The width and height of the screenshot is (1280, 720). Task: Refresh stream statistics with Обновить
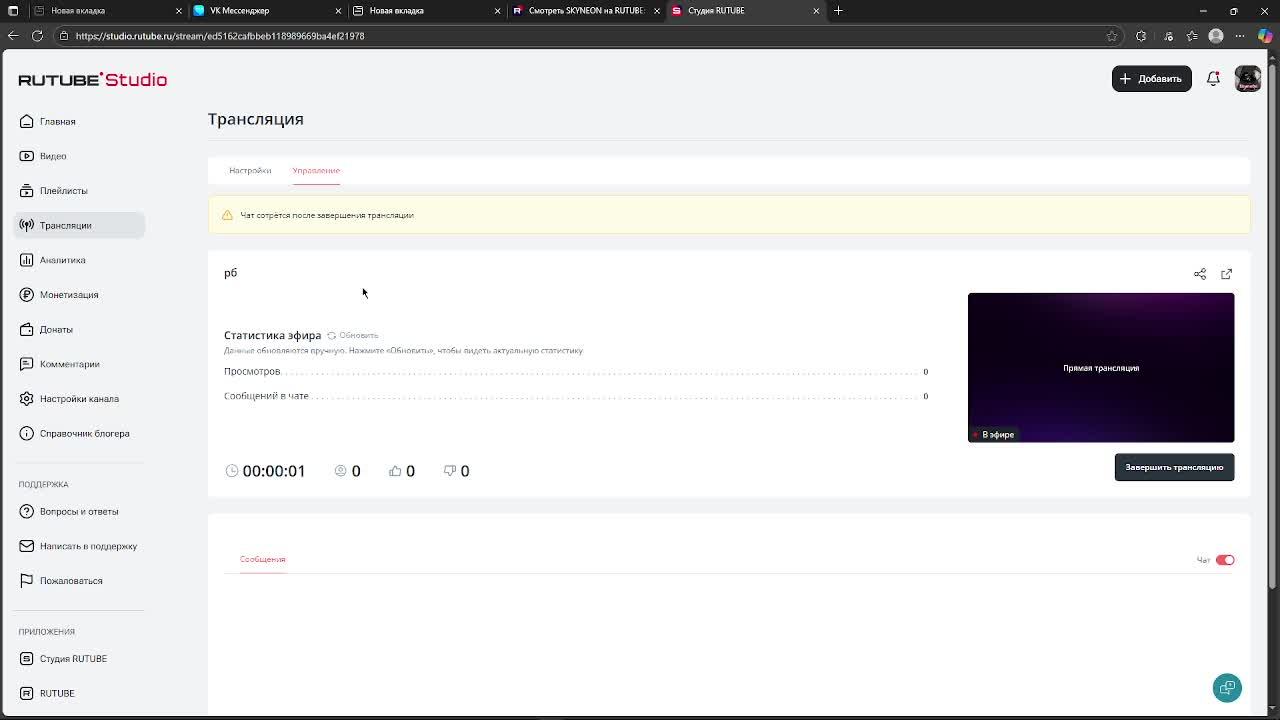point(352,335)
